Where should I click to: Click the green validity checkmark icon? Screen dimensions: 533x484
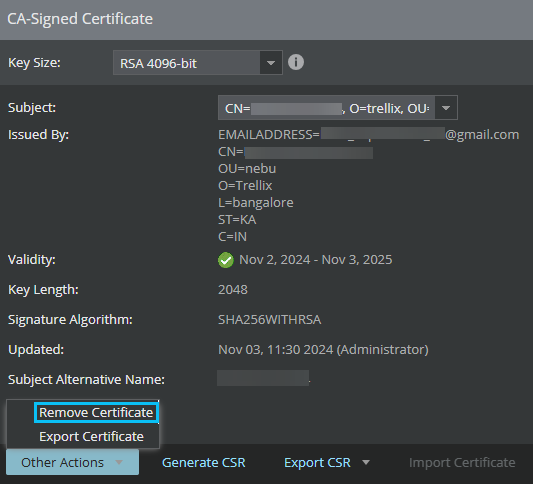click(x=226, y=260)
